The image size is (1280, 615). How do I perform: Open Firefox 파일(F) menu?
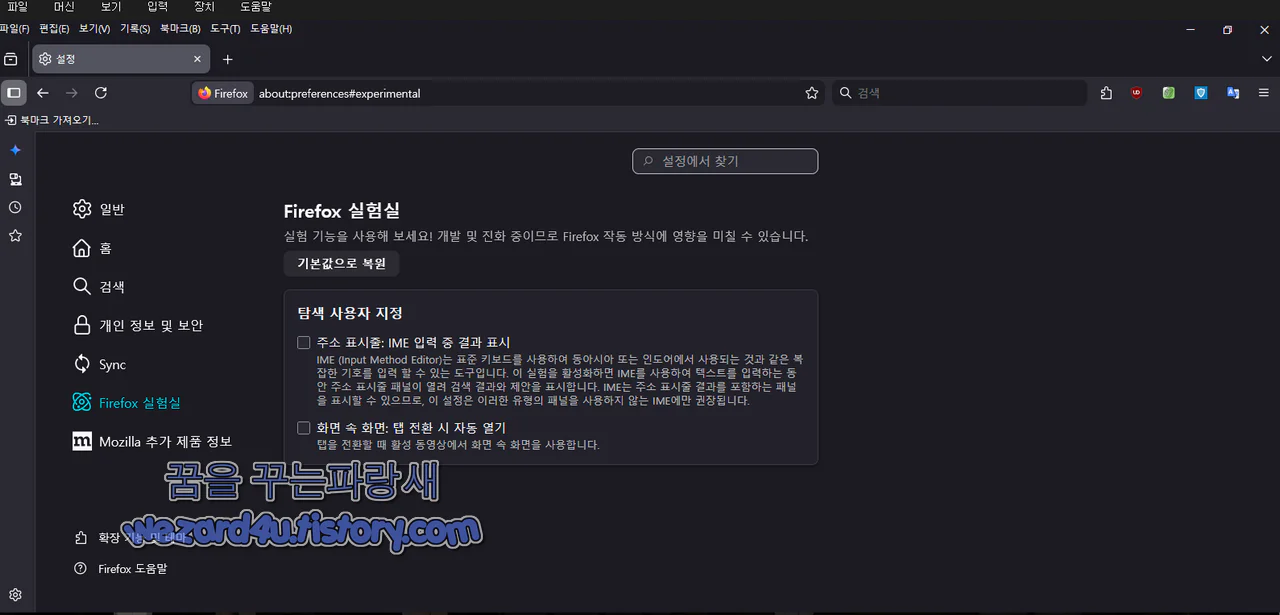tap(15, 29)
